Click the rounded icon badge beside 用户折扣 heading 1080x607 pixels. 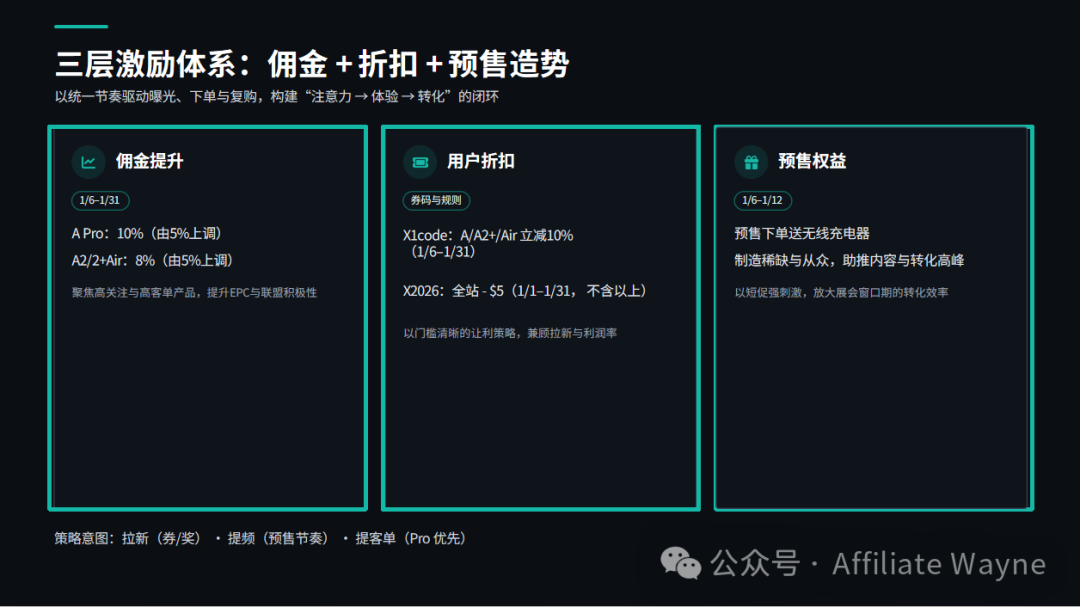coord(420,161)
